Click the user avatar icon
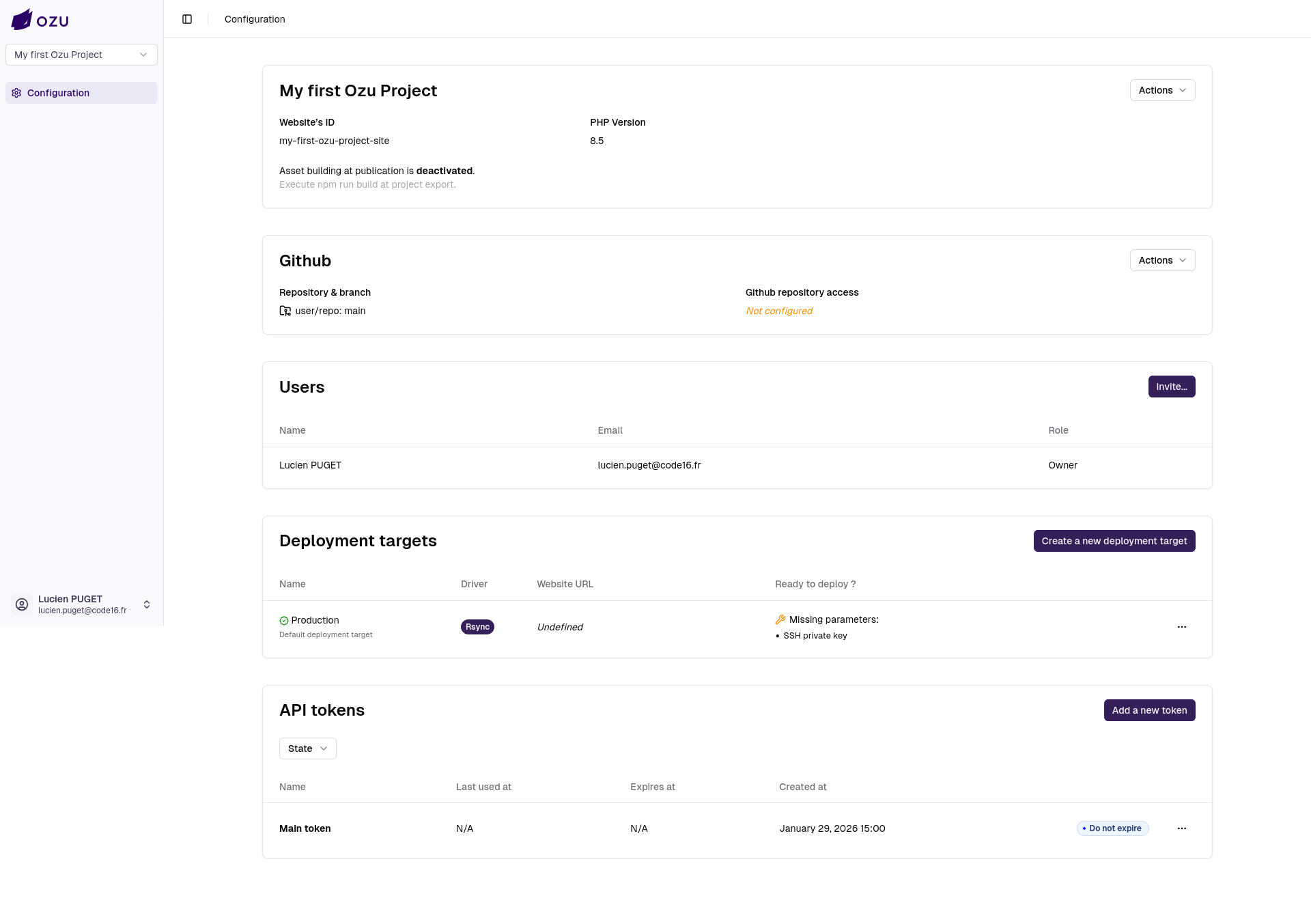 tap(22, 604)
